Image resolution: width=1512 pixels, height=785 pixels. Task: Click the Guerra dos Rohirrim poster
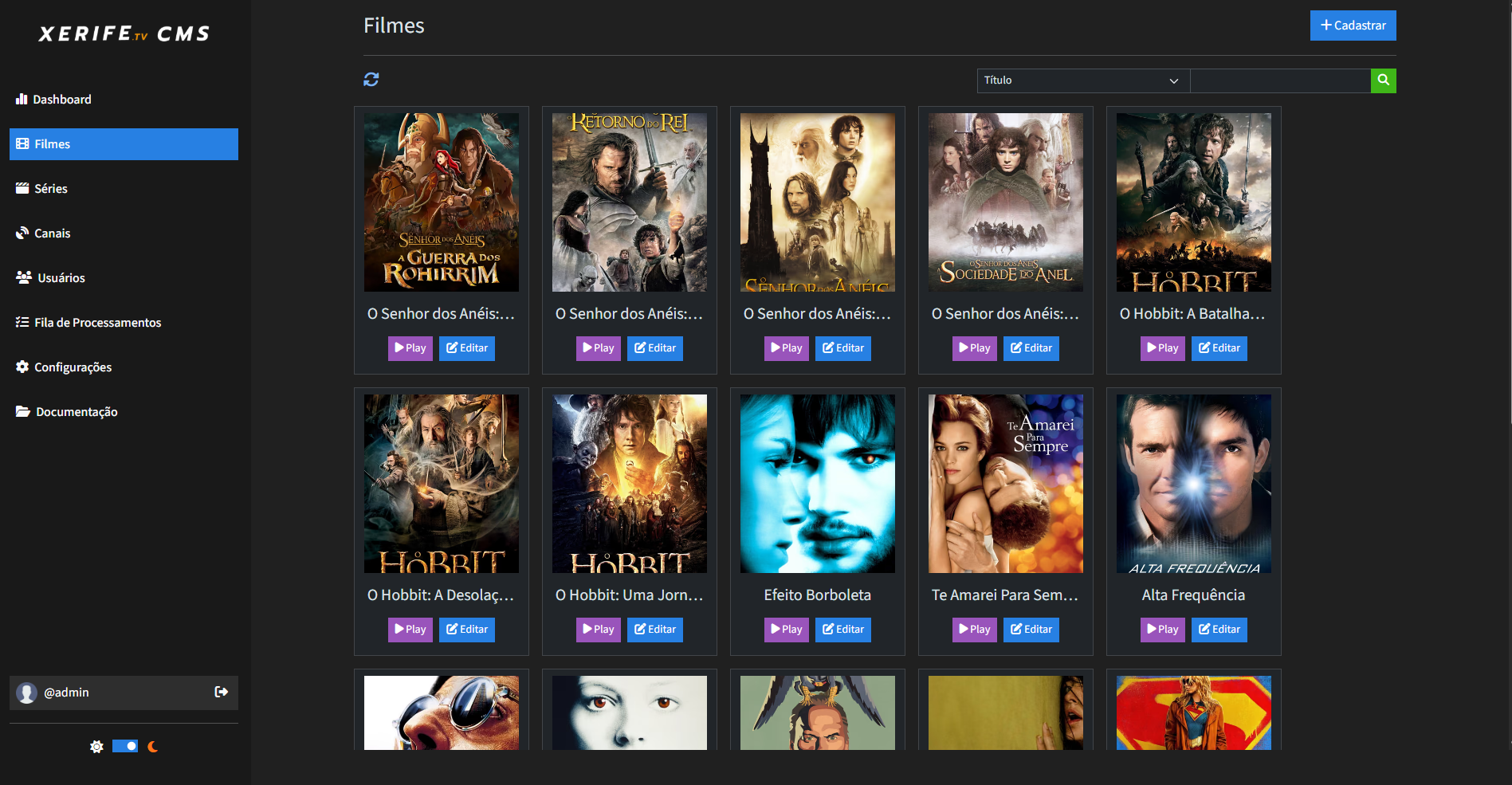coord(442,202)
